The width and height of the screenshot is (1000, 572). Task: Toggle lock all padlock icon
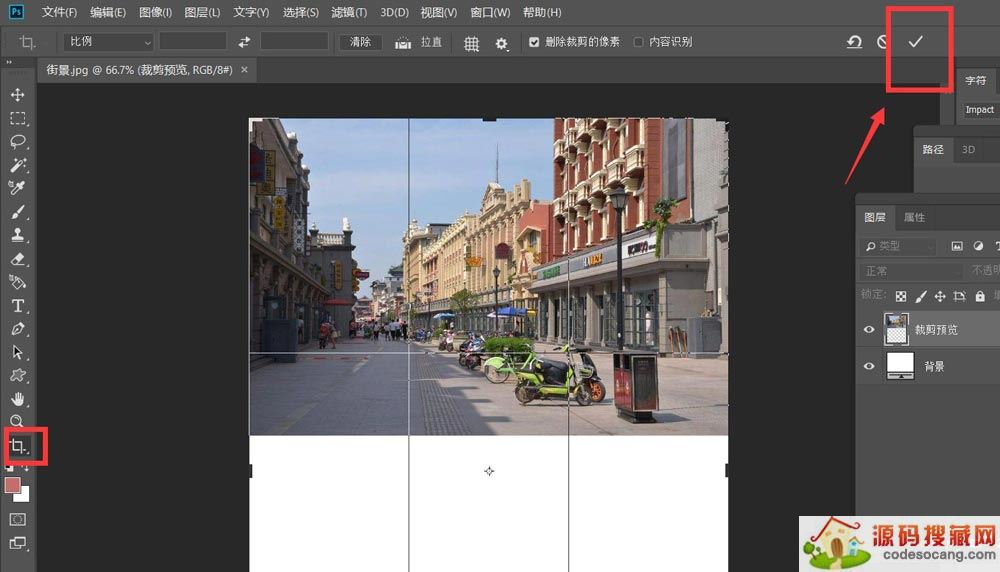(x=980, y=296)
